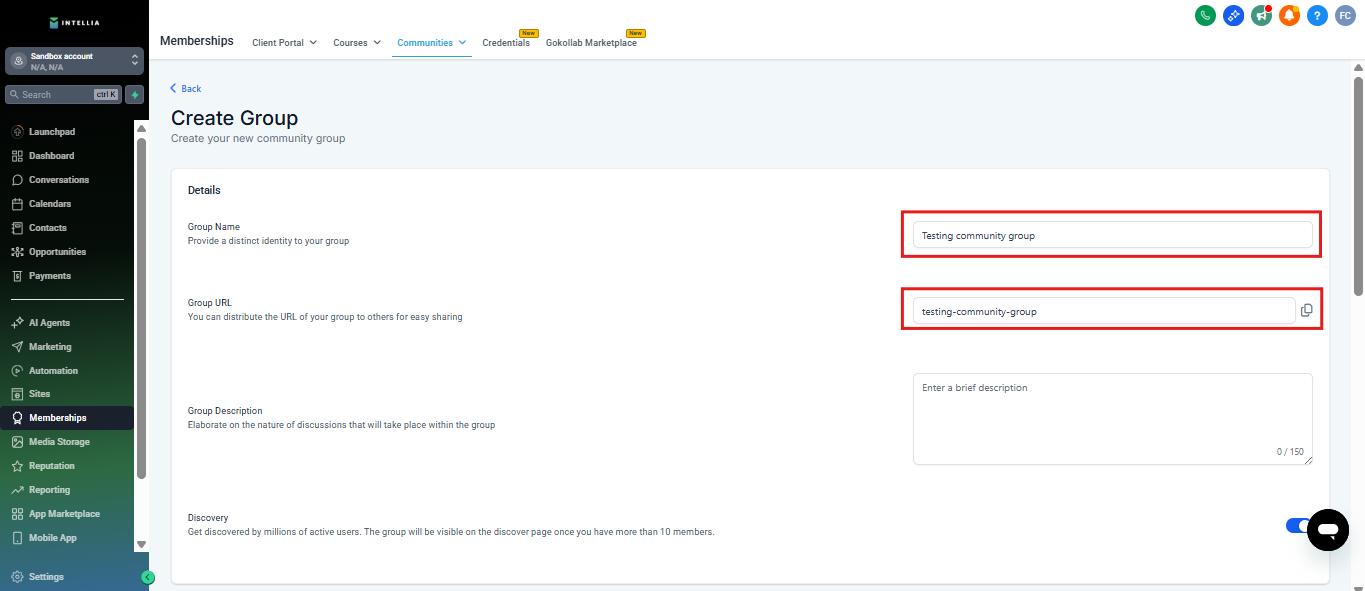
Task: Open Automation in the sidebar
Action: click(53, 371)
